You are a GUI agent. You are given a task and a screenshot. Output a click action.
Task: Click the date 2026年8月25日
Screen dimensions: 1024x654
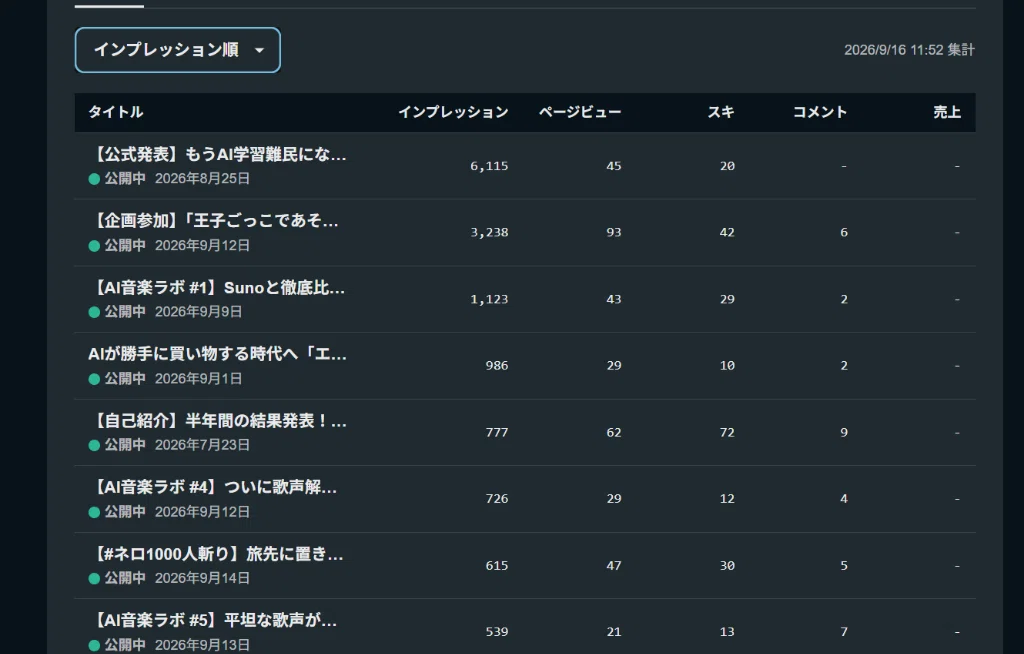click(x=202, y=179)
